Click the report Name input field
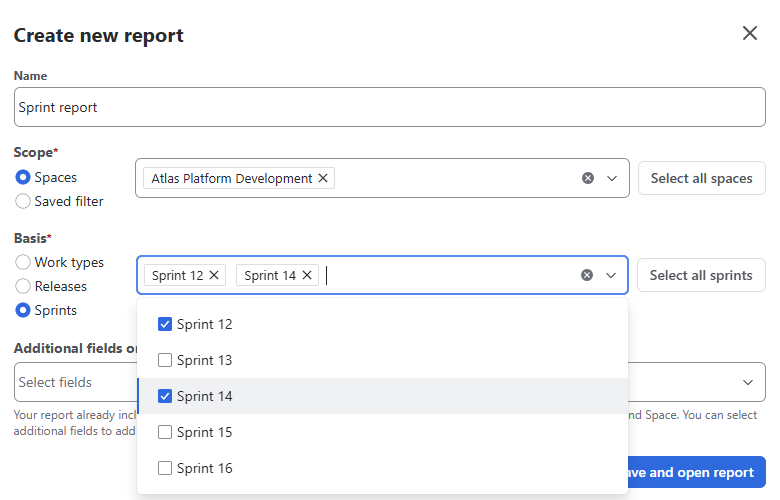Image resolution: width=780 pixels, height=500 pixels. pos(390,107)
